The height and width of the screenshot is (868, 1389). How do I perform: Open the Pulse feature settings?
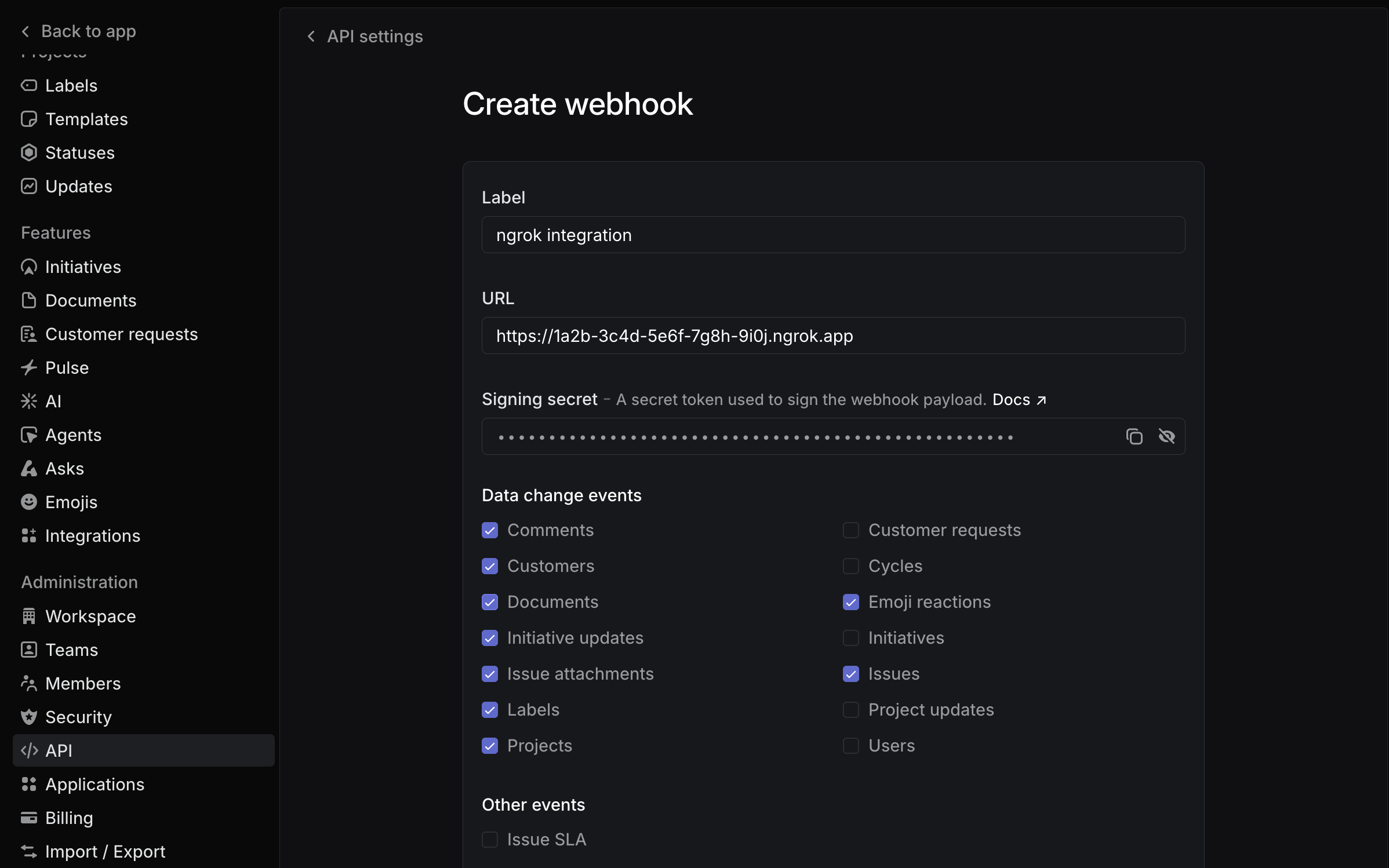point(67,368)
